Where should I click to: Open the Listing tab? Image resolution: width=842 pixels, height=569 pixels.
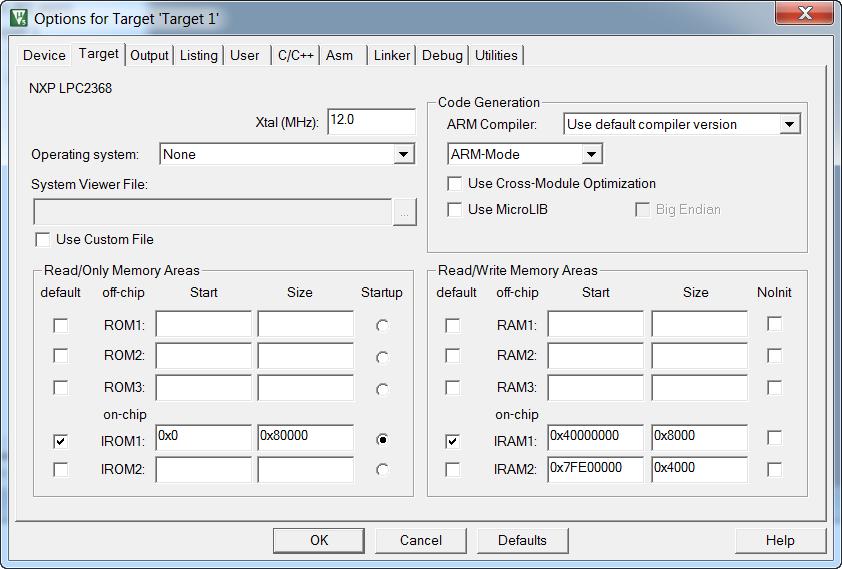pos(199,55)
